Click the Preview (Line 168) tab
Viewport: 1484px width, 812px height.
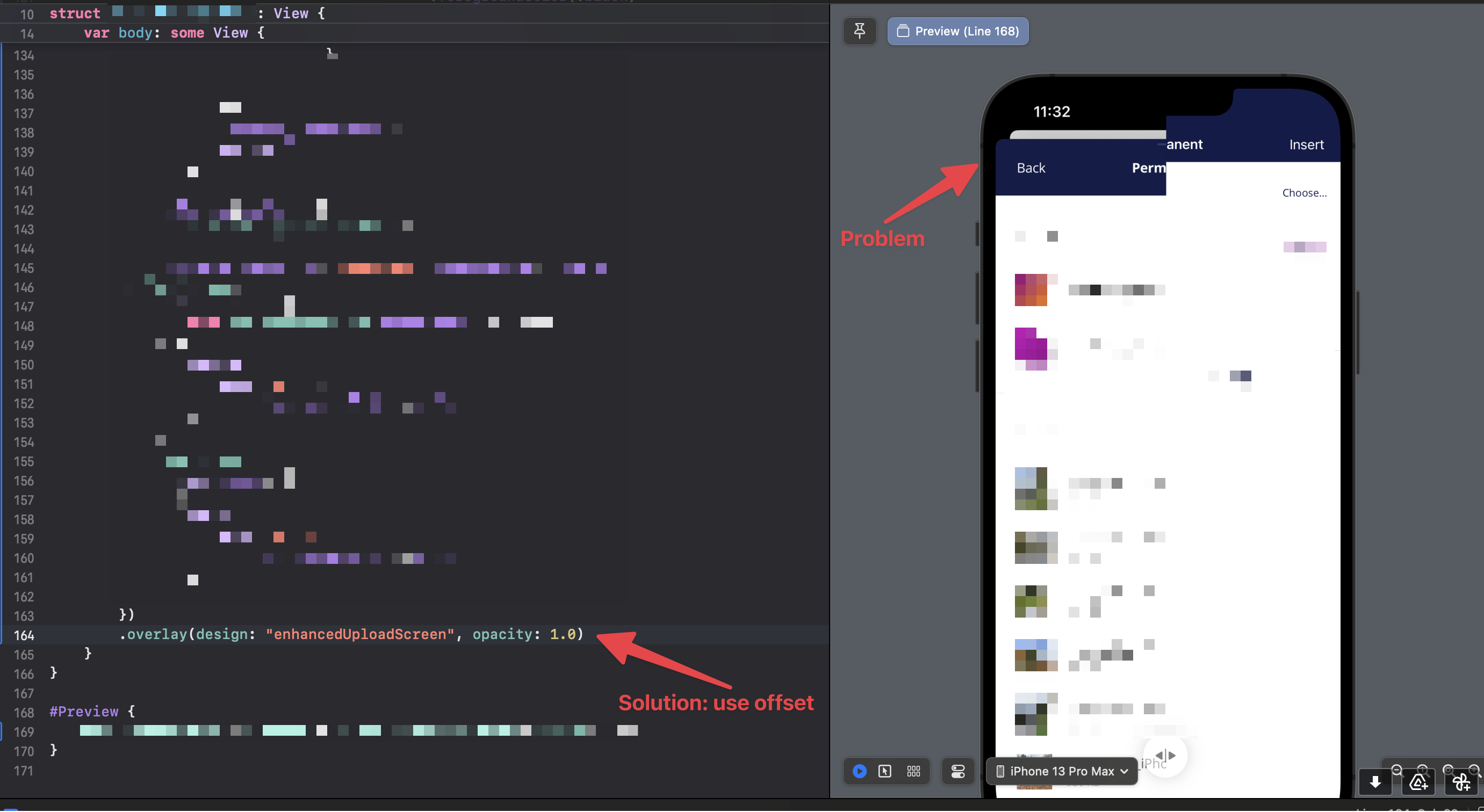pyautogui.click(x=957, y=31)
